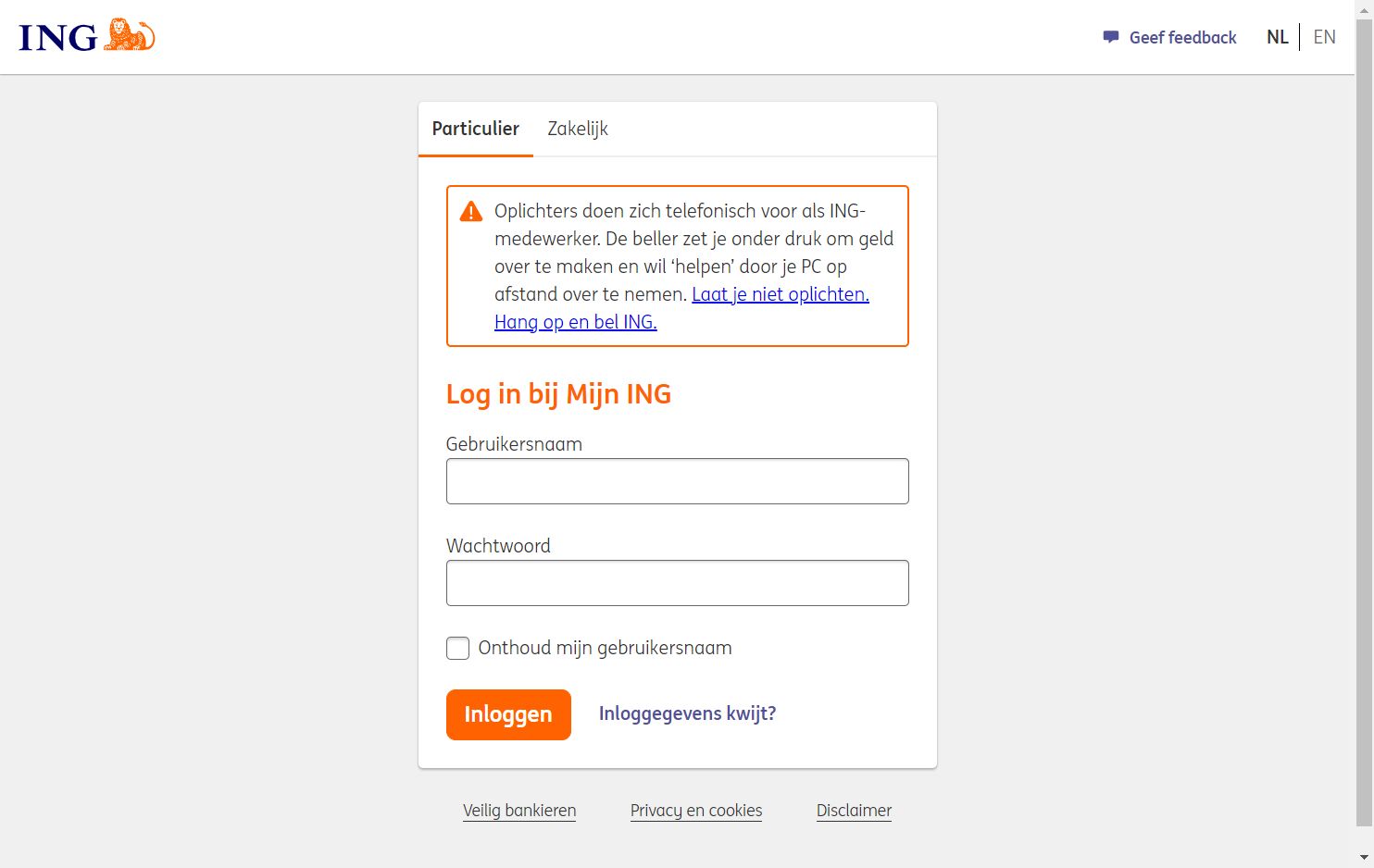
Task: Switch language to NL
Action: (x=1277, y=37)
